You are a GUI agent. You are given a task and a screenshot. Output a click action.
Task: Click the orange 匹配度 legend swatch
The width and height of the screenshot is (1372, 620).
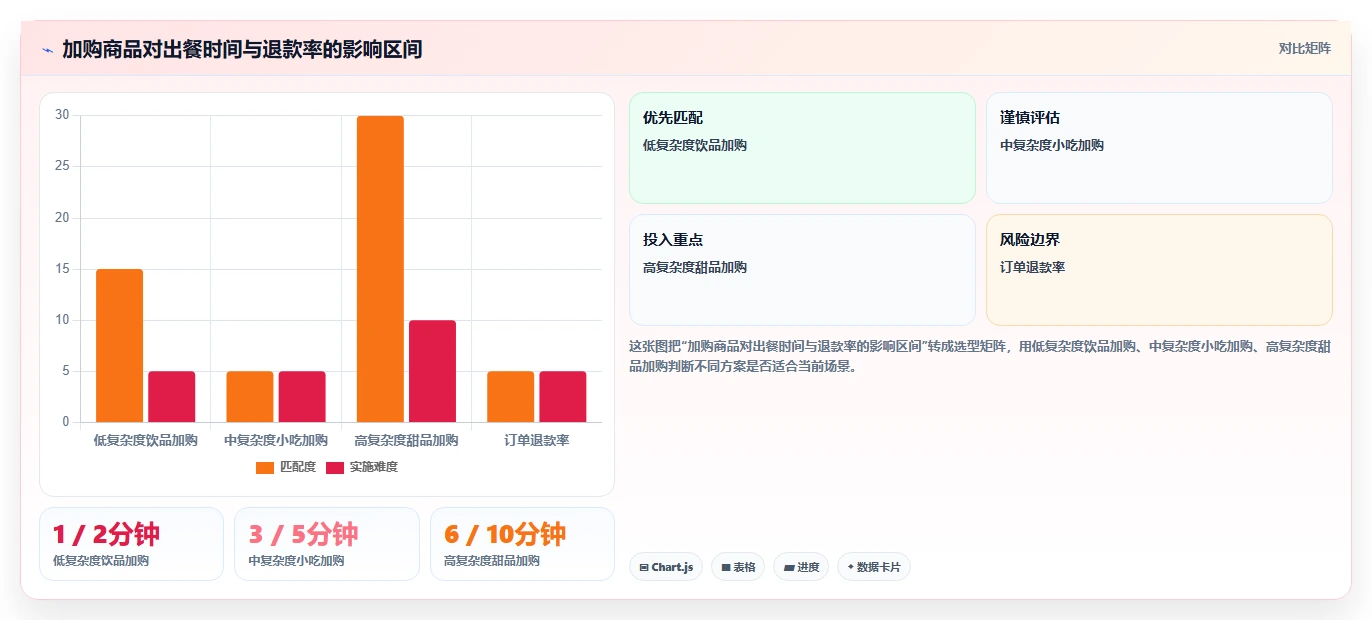(x=265, y=467)
